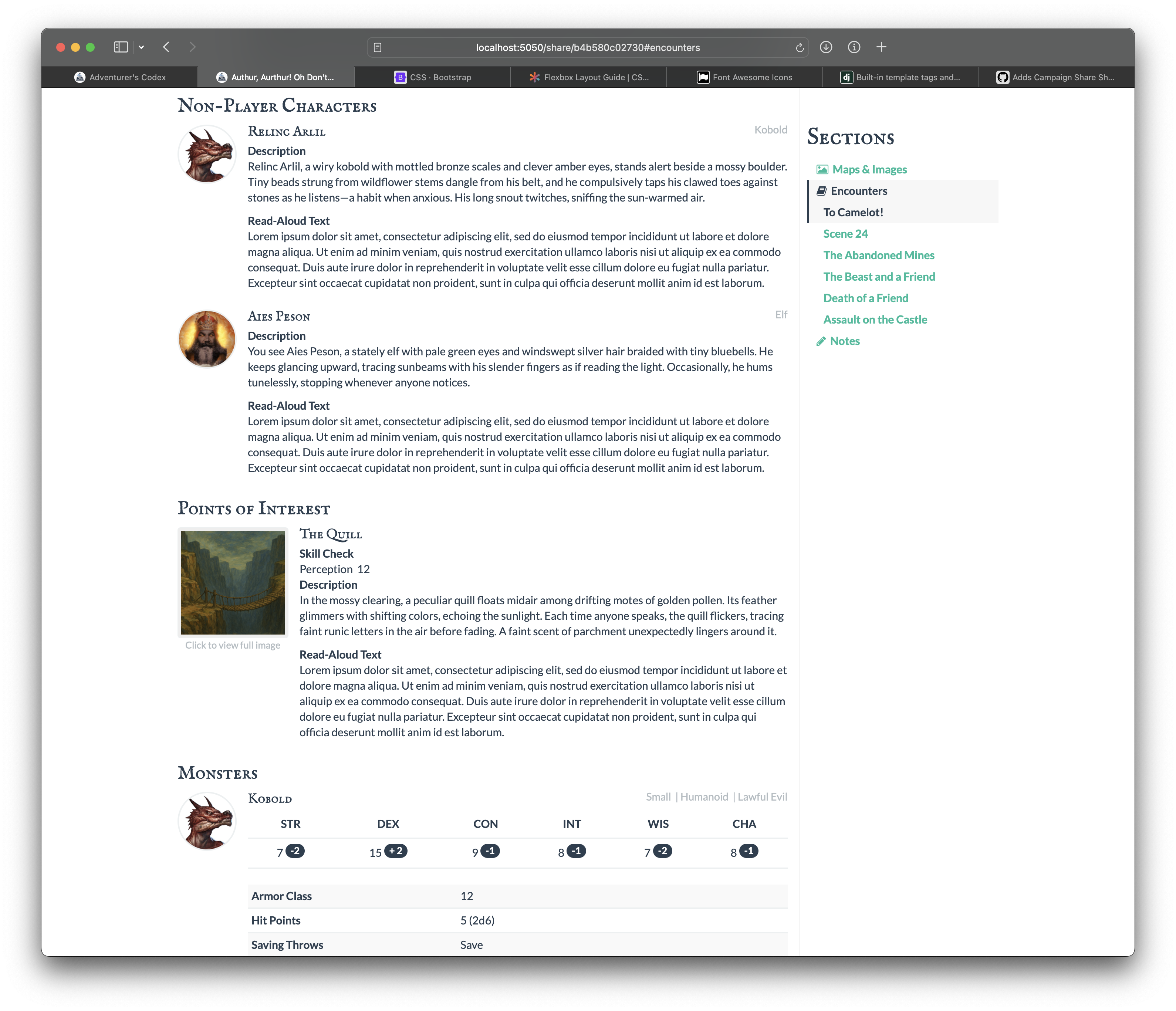Viewport: 1176px width, 1011px height.
Task: Go back with the back arrow
Action: coord(166,47)
